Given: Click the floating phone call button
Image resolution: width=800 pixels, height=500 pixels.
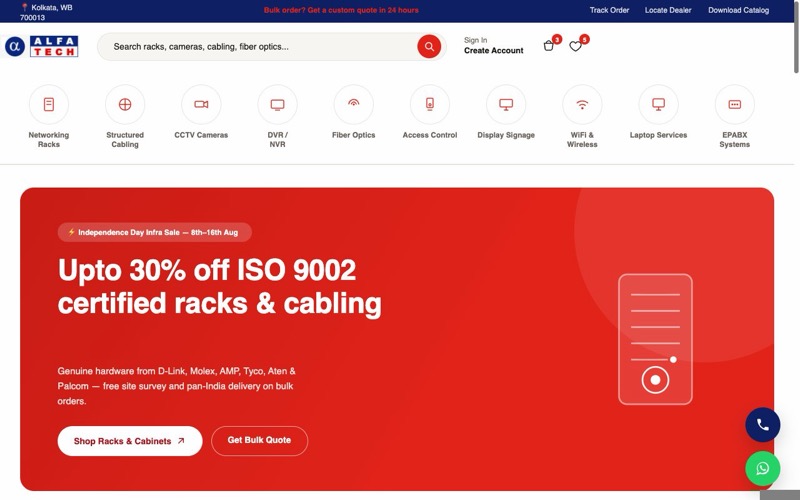Looking at the screenshot, I should point(762,424).
